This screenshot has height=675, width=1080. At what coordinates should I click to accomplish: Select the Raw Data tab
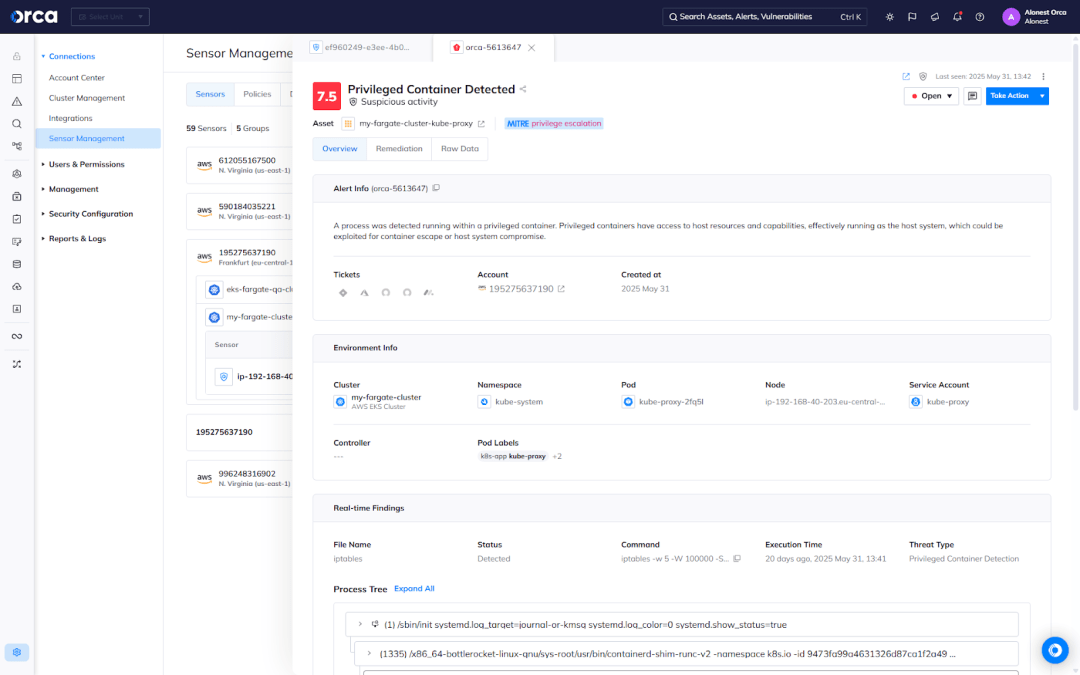tap(459, 149)
